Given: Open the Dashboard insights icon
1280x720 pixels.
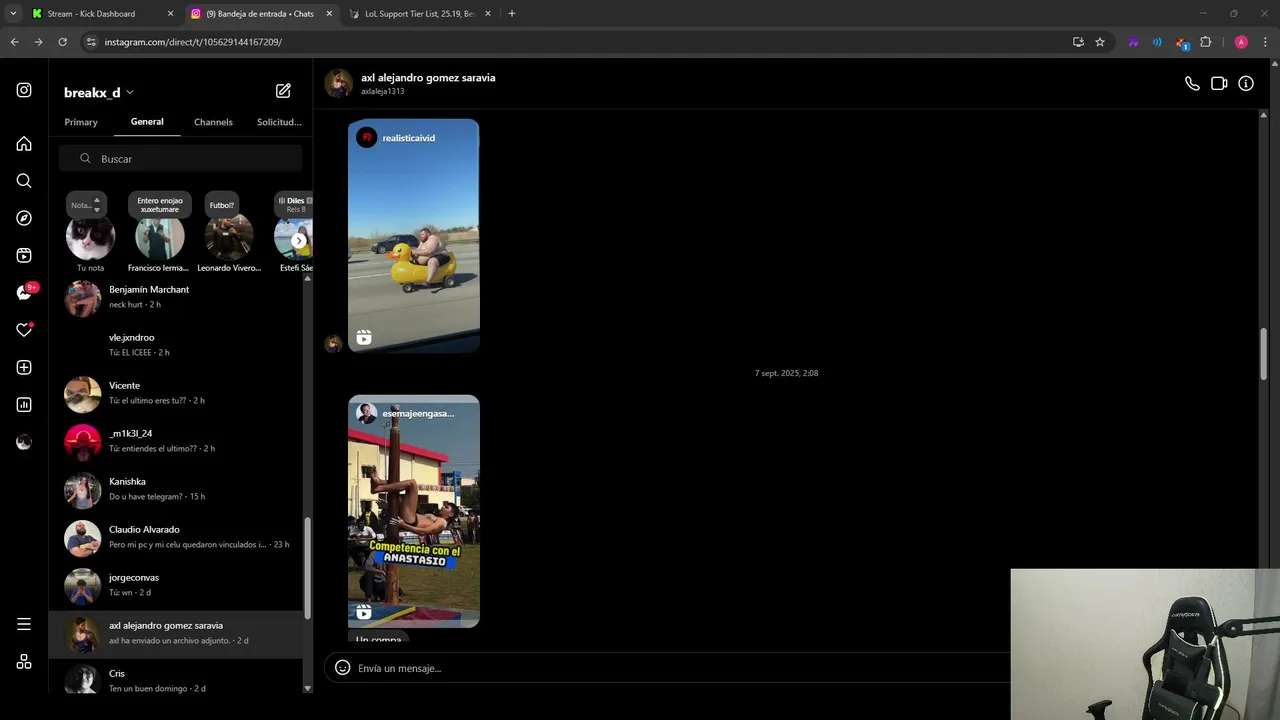Looking at the screenshot, I should point(24,405).
